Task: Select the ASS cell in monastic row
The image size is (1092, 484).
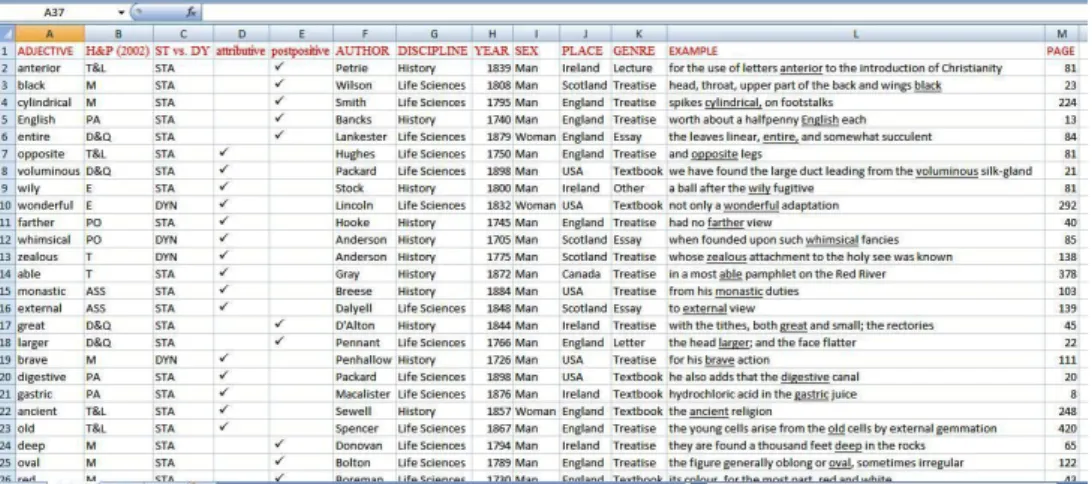Action: 118,291
